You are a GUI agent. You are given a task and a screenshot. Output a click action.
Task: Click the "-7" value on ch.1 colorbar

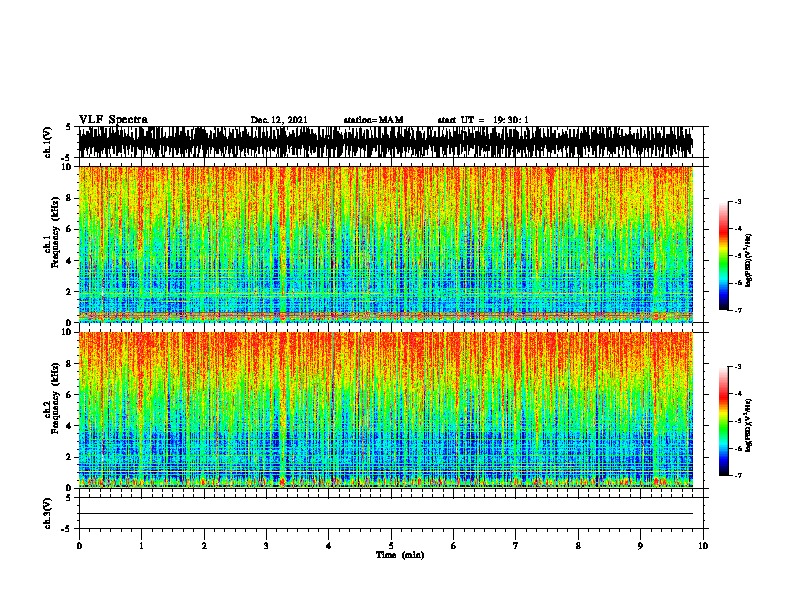(737, 310)
